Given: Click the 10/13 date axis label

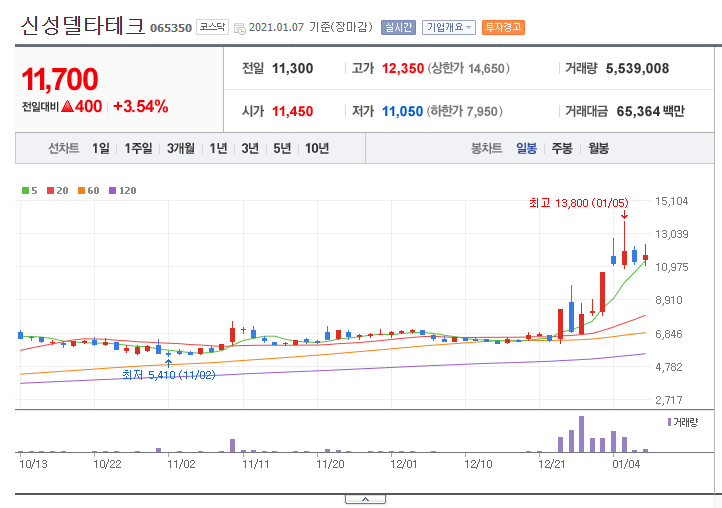Looking at the screenshot, I should 33,464.
